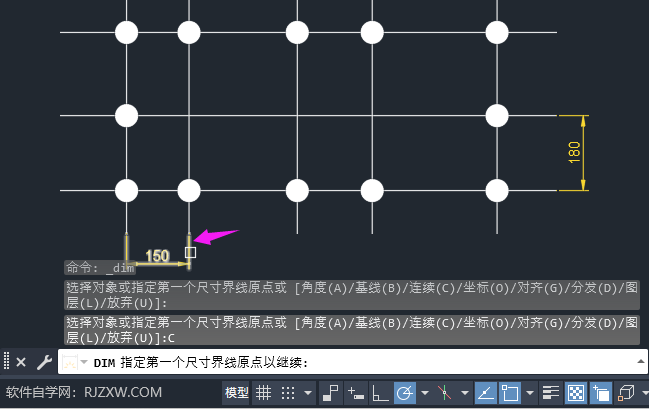Click the command line grip handle

[x=6, y=361]
